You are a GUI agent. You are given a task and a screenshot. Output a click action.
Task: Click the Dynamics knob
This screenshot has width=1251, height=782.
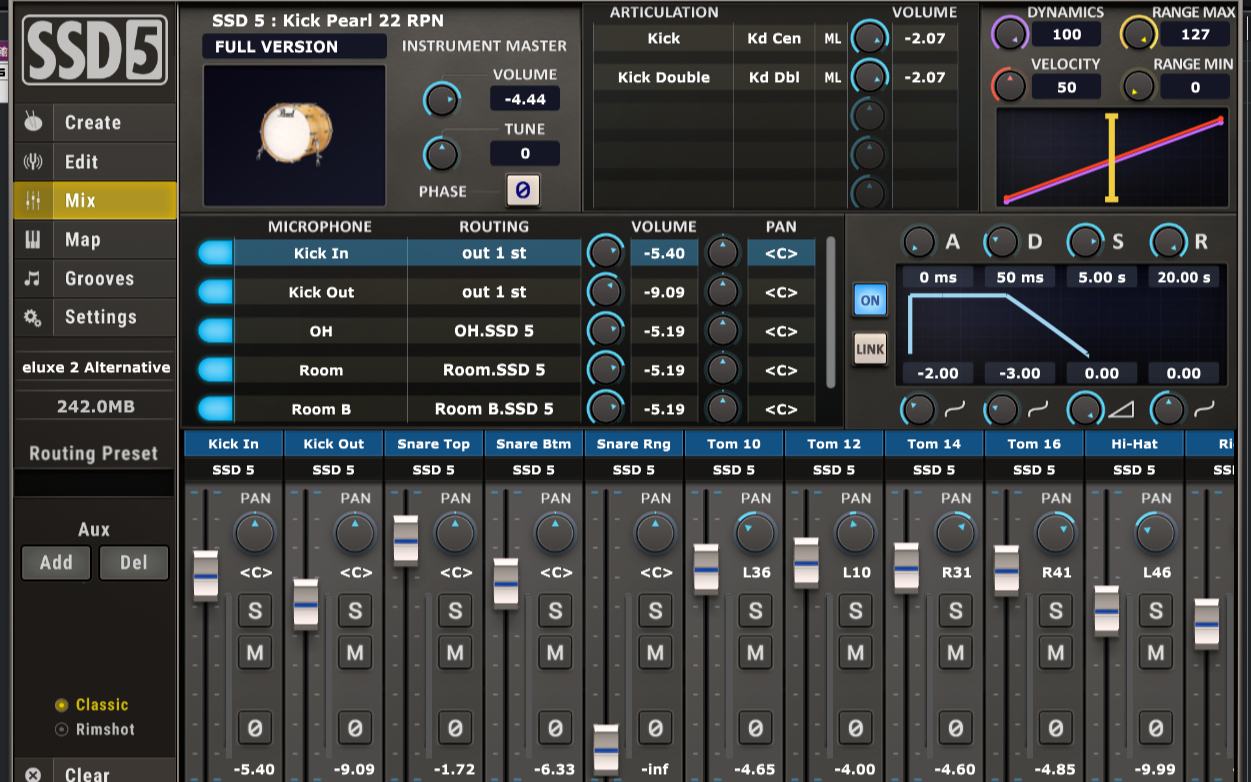[x=1010, y=35]
